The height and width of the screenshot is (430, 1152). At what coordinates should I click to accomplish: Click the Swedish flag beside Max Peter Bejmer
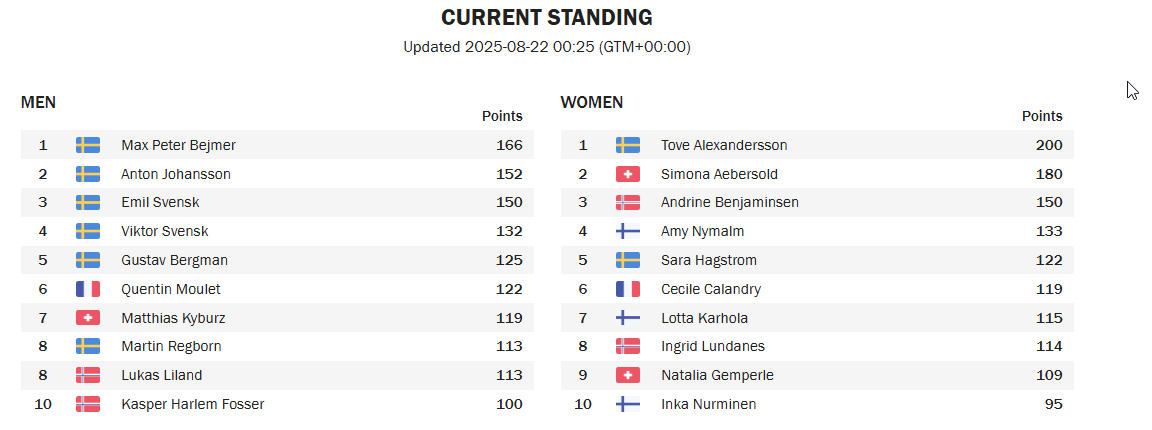click(87, 145)
